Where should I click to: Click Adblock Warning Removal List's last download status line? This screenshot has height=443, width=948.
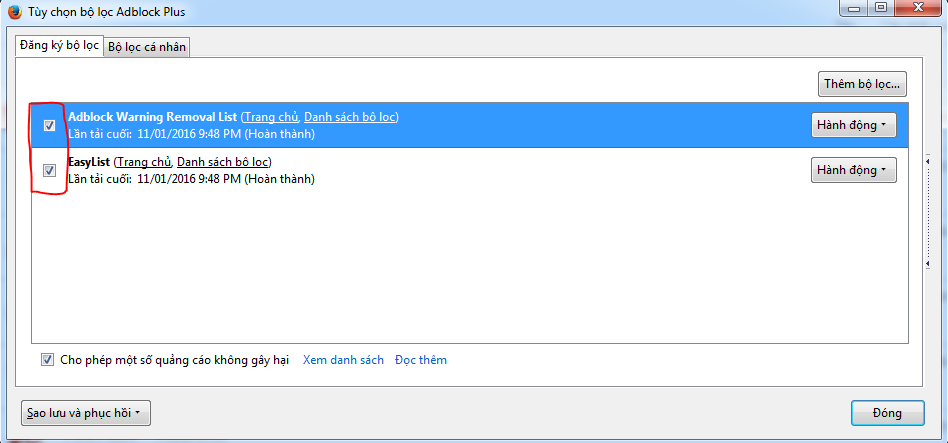tap(191, 134)
